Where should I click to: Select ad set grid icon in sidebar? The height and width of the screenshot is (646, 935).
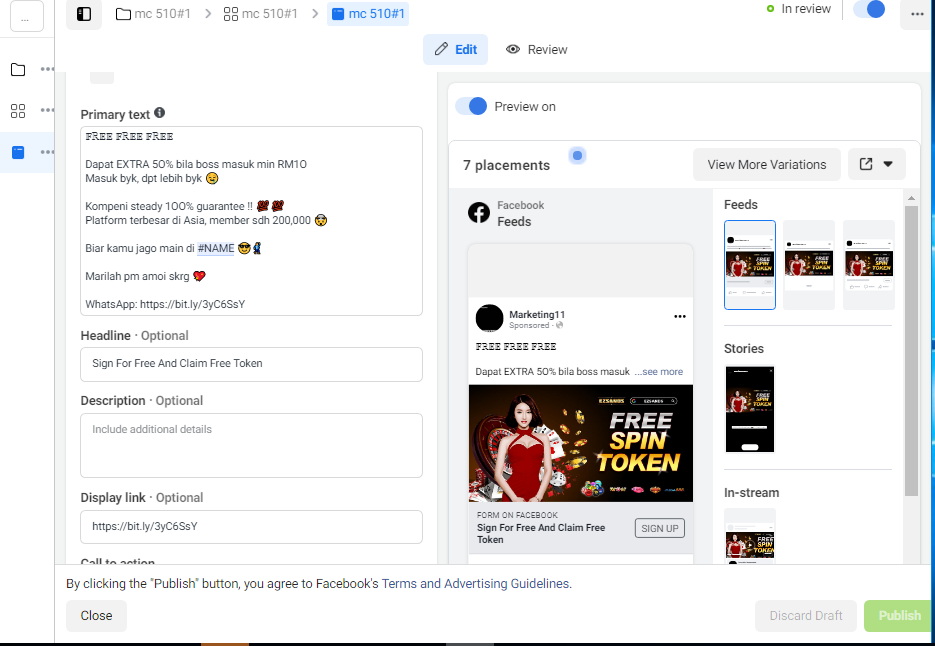click(x=18, y=110)
